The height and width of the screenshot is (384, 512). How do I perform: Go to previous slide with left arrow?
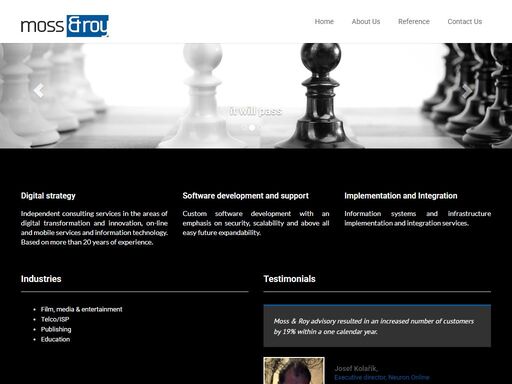click(x=39, y=90)
